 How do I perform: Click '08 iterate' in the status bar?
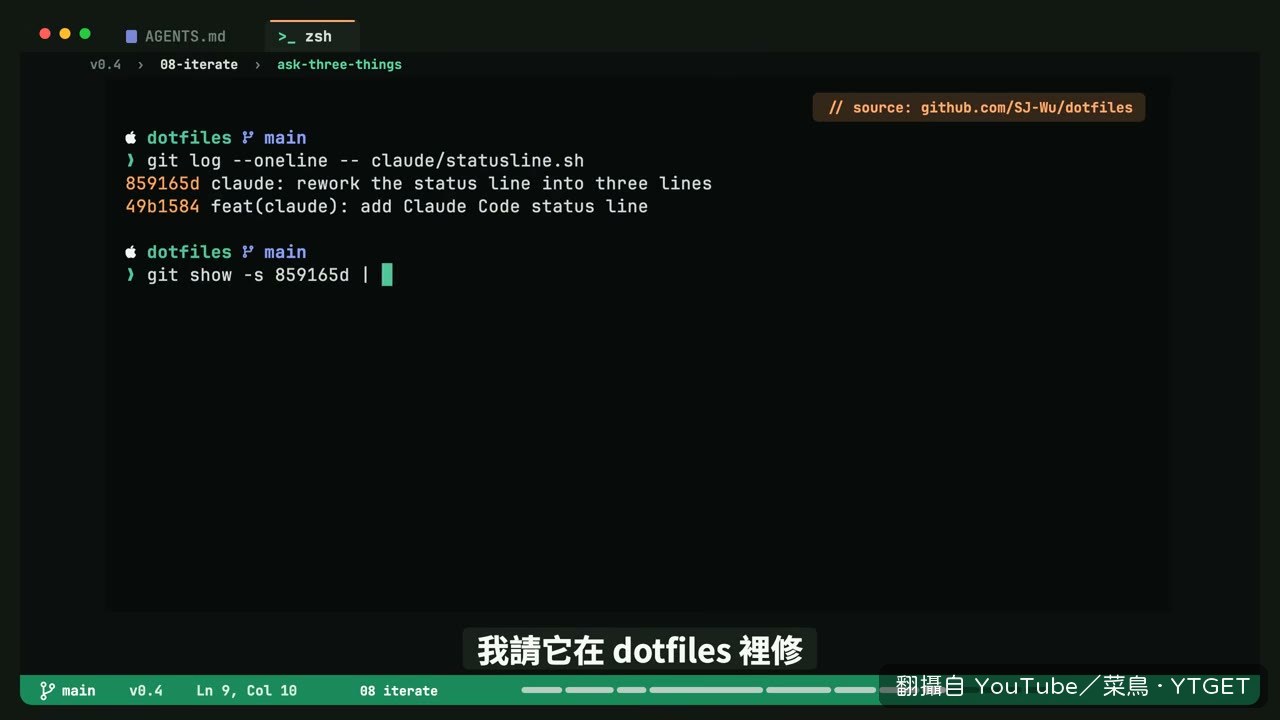(x=398, y=690)
